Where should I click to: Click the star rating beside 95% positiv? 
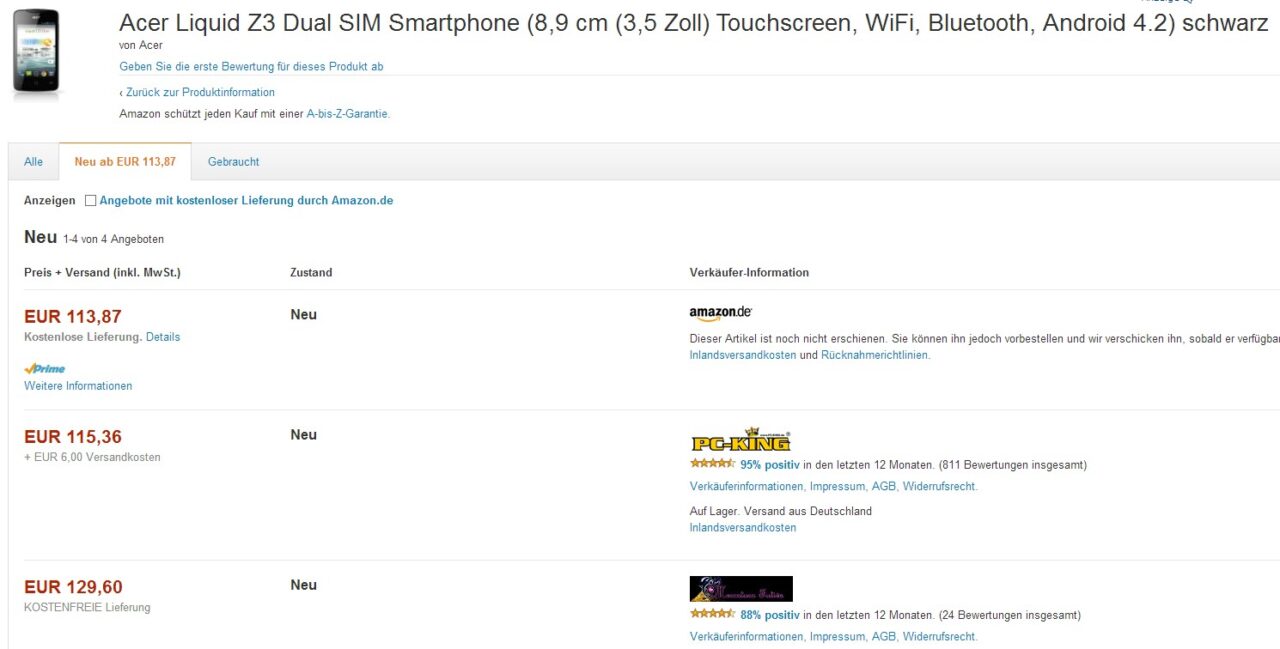click(712, 464)
